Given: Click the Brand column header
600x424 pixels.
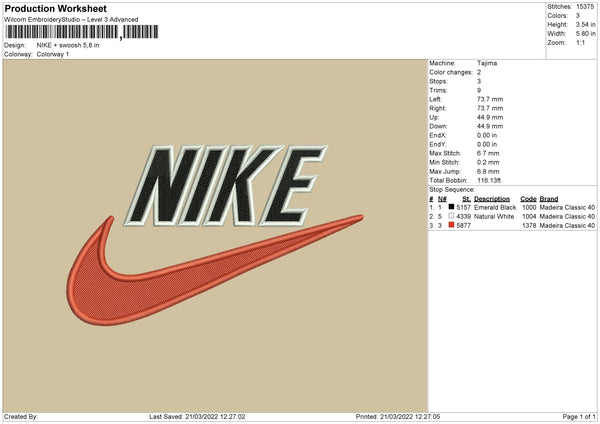Looking at the screenshot, I should click(549, 199).
